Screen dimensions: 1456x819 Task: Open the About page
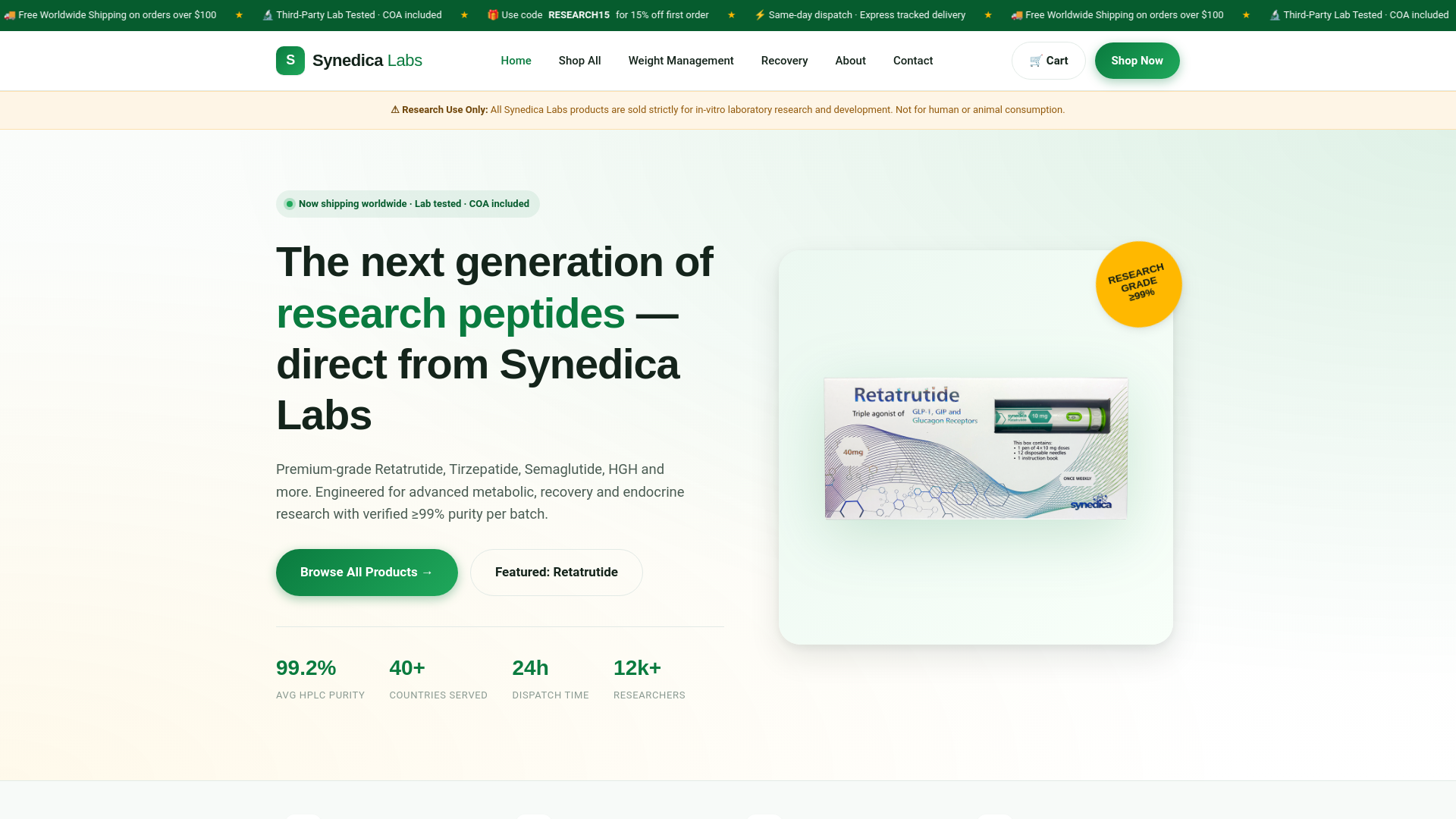click(850, 61)
